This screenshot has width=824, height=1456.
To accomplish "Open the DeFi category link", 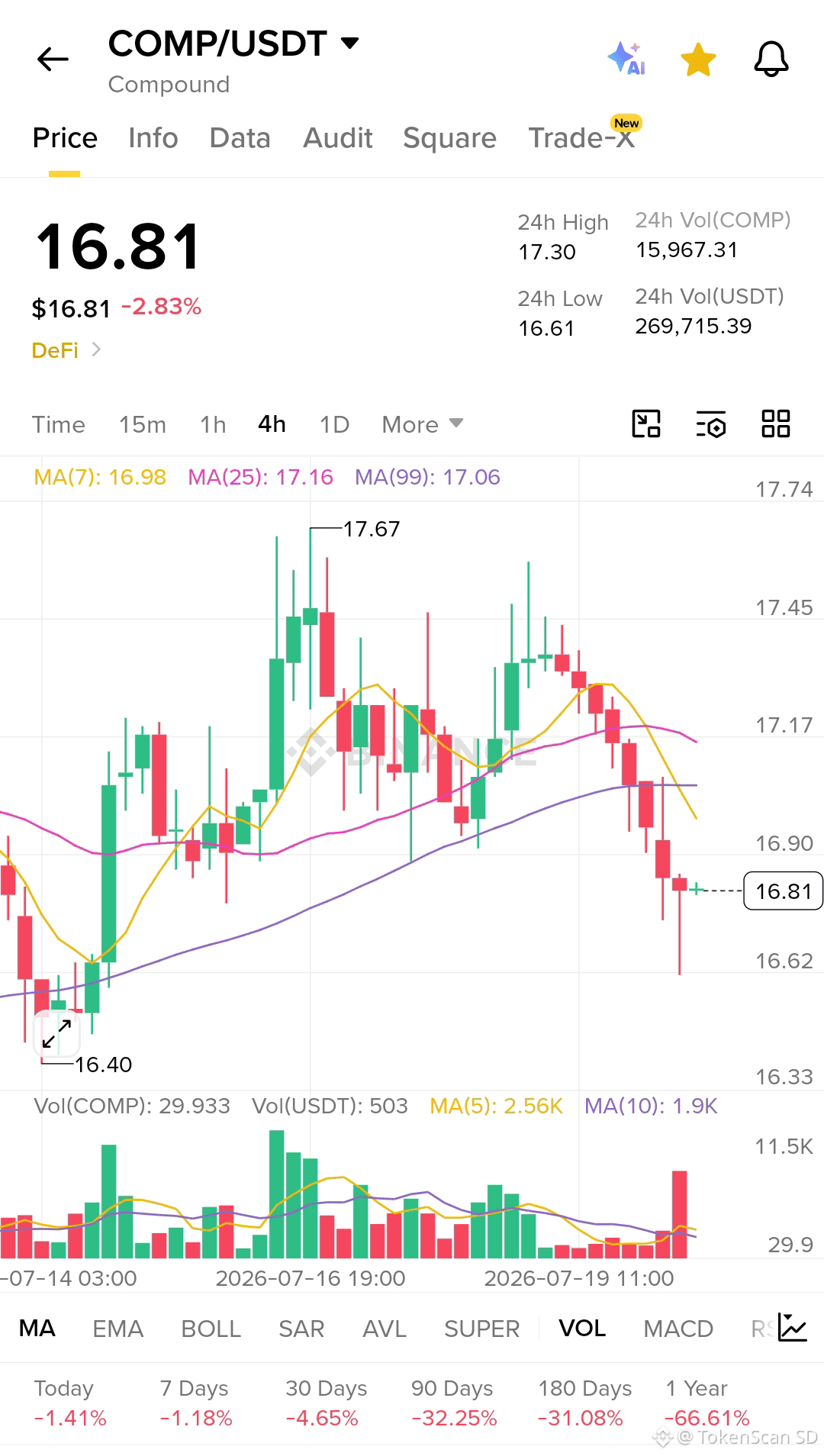I will tap(66, 350).
